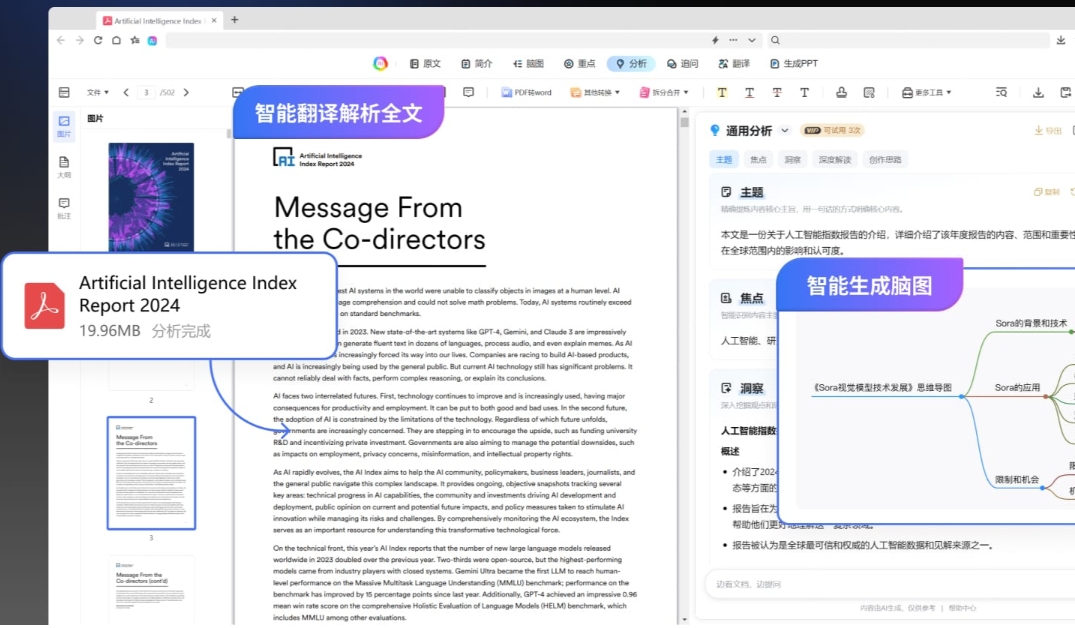The height and width of the screenshot is (628, 1075).
Task: Open the PDF转Word converter tool
Action: point(529,91)
